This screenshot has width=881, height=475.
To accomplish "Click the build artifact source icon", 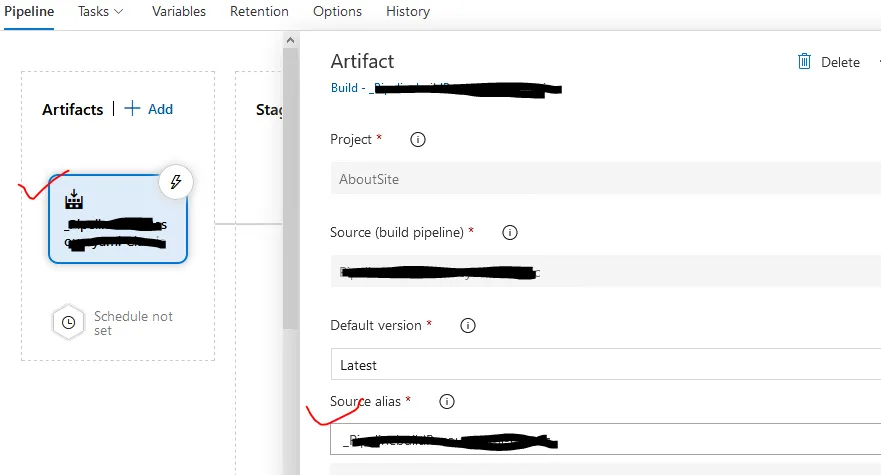I will click(73, 200).
